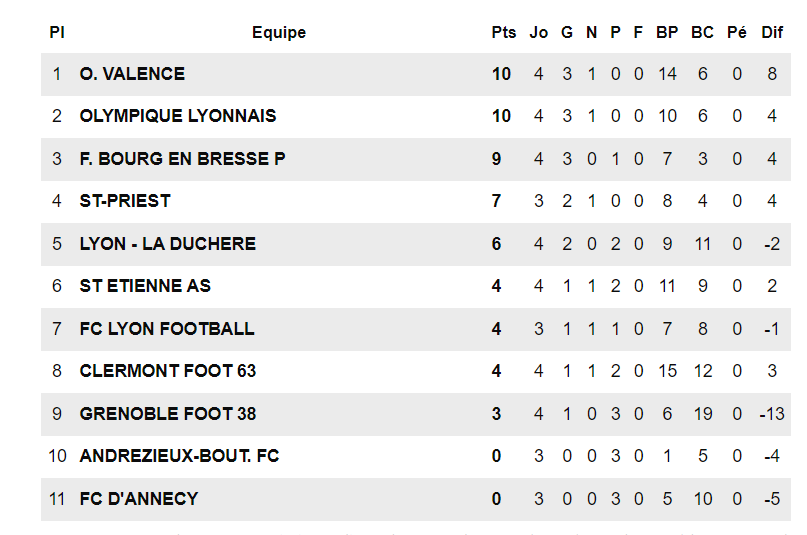Open CLERMONT FOOT 63 team entry
807x535 pixels.
pyautogui.click(x=168, y=371)
